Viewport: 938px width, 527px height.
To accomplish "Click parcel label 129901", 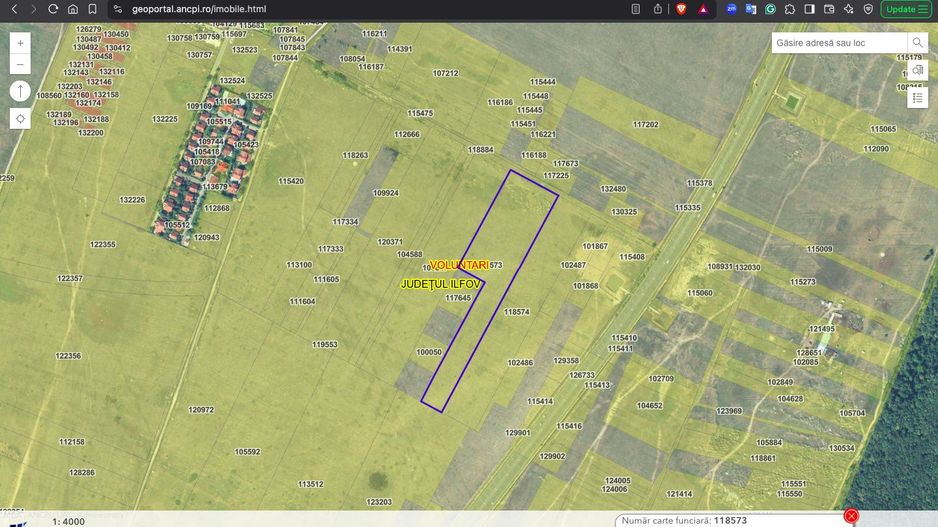I will (517, 432).
